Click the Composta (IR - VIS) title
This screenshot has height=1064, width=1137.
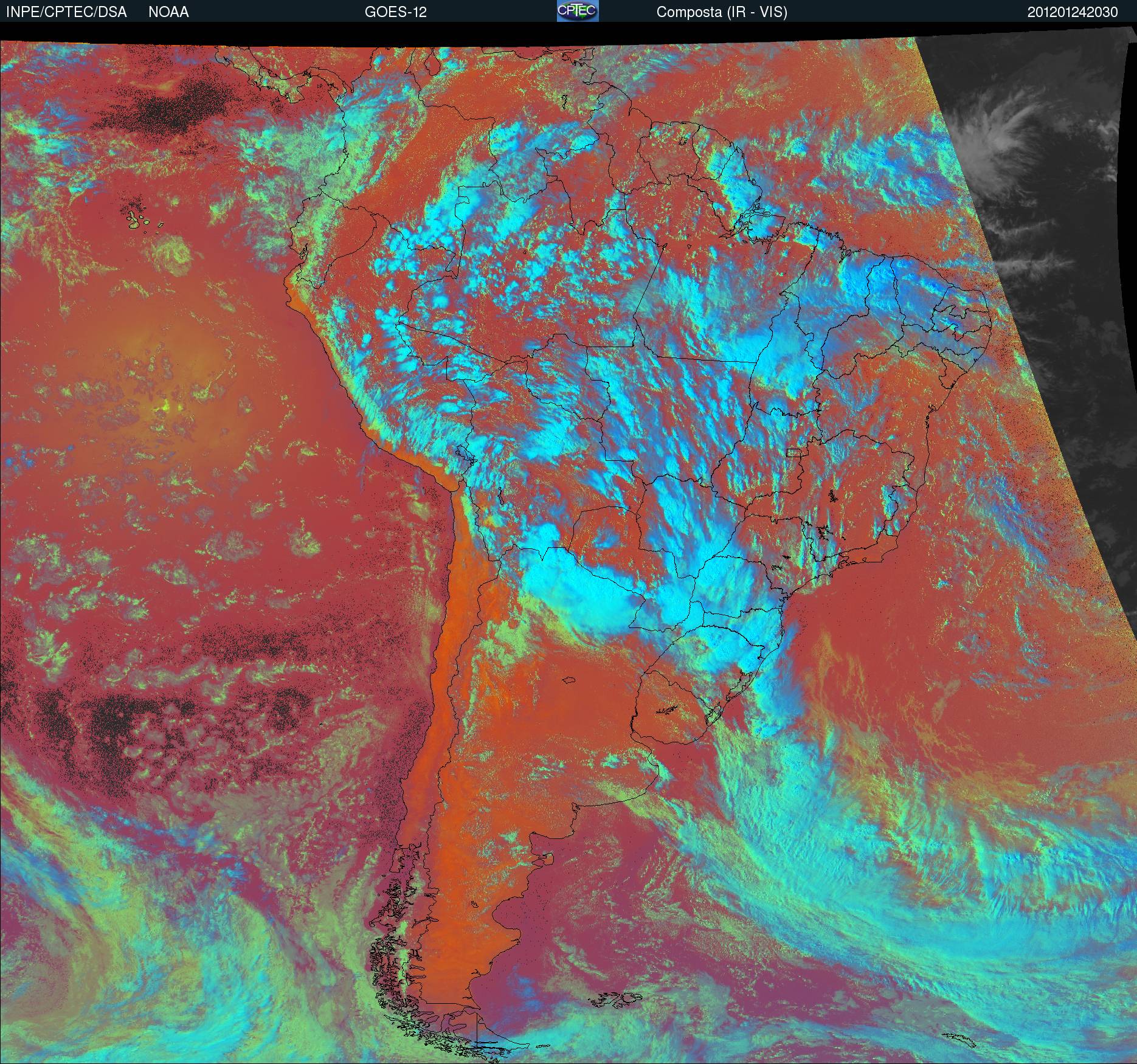[x=722, y=12]
